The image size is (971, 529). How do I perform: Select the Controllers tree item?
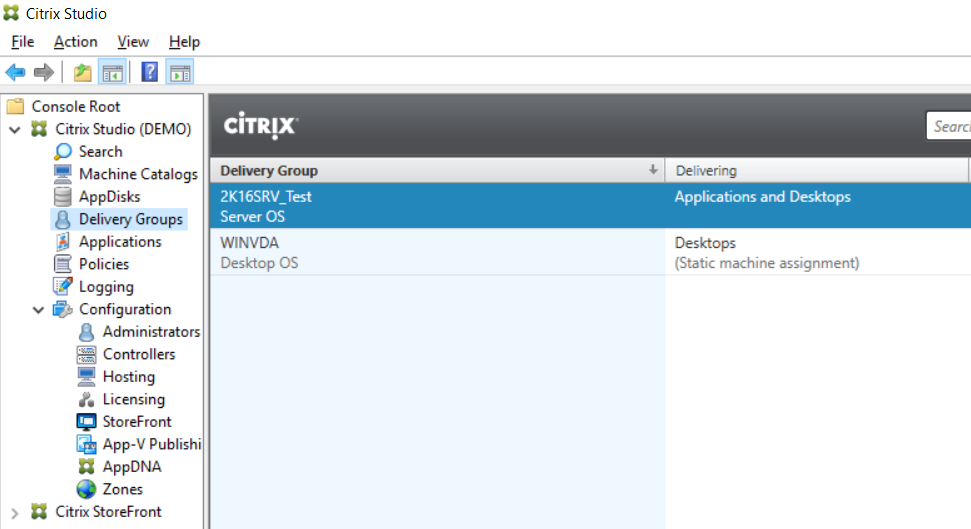139,354
